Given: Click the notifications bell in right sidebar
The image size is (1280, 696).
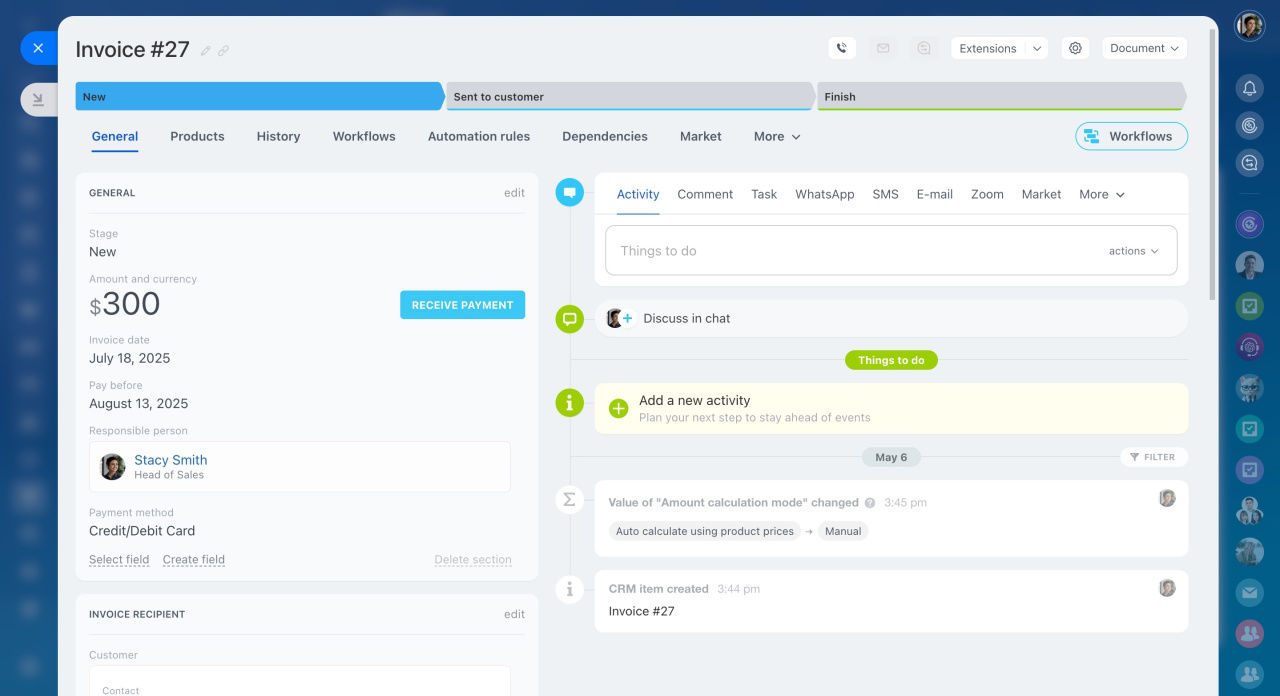Looking at the screenshot, I should (1249, 89).
